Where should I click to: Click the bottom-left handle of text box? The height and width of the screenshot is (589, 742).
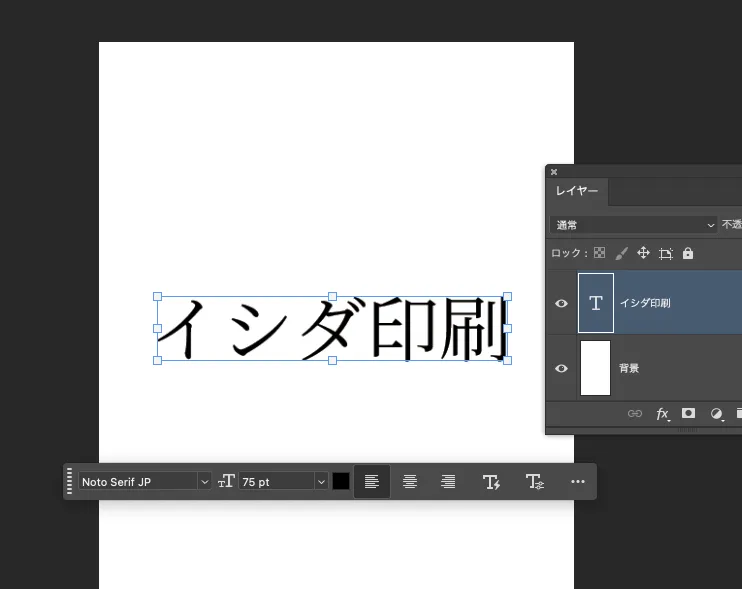(x=158, y=360)
